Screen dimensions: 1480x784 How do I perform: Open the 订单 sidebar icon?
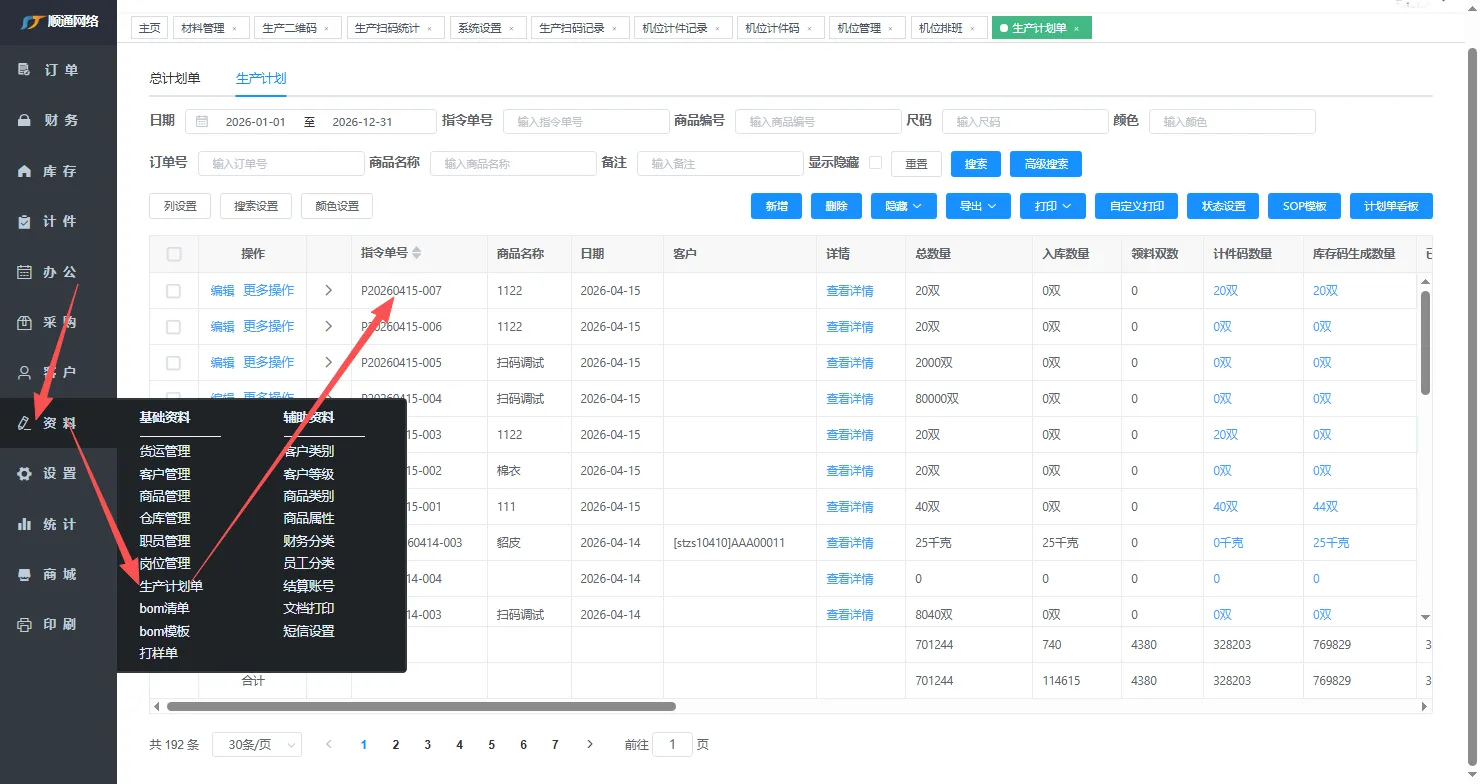[25, 70]
